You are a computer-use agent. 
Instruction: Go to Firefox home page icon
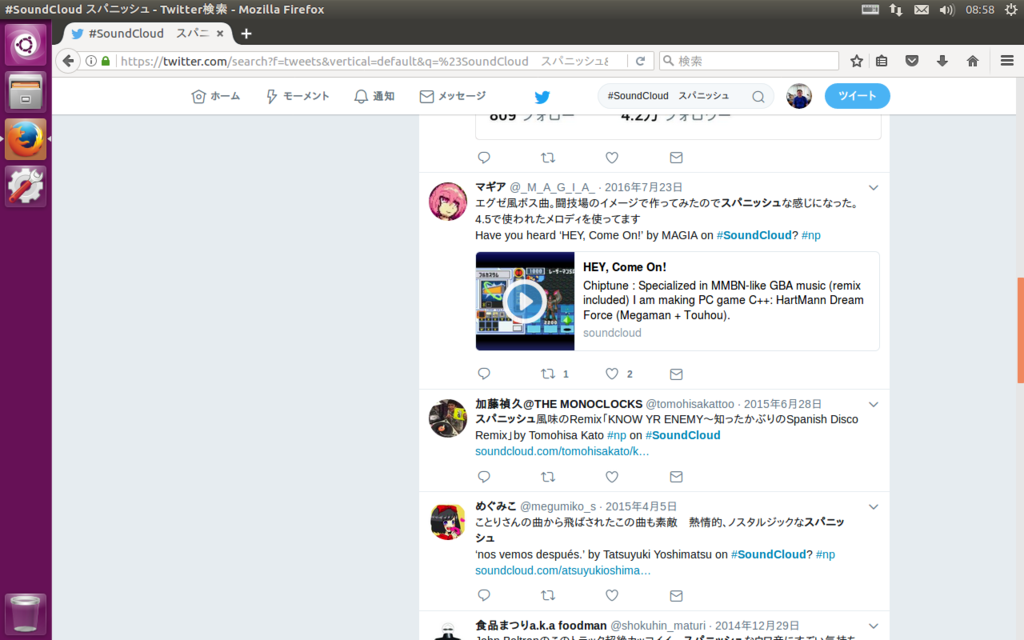[972, 61]
